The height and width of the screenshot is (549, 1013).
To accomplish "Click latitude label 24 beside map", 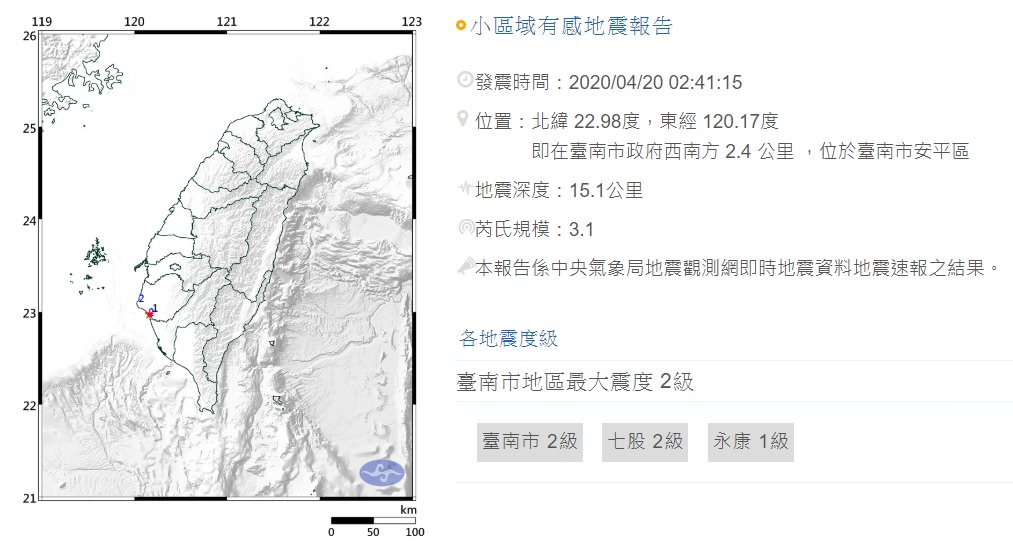I will (30, 221).
